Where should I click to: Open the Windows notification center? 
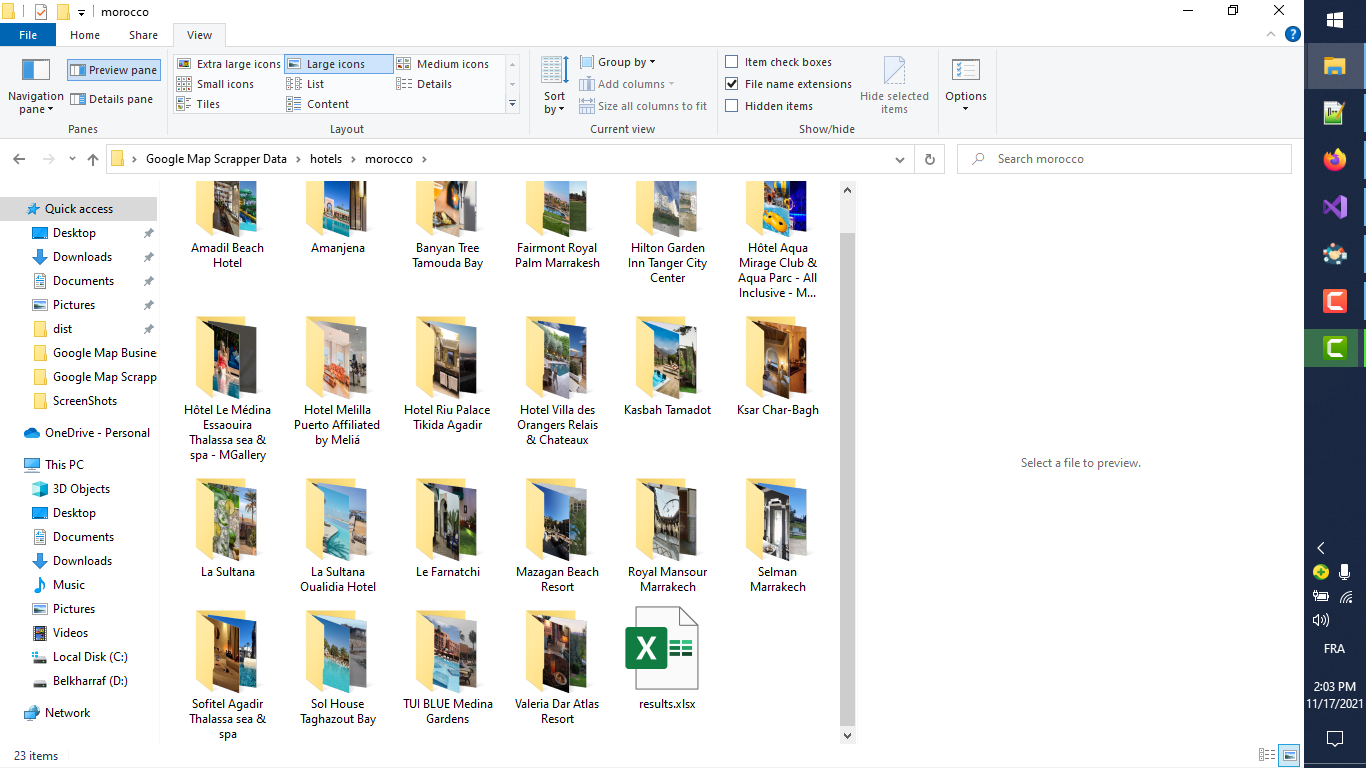point(1335,739)
